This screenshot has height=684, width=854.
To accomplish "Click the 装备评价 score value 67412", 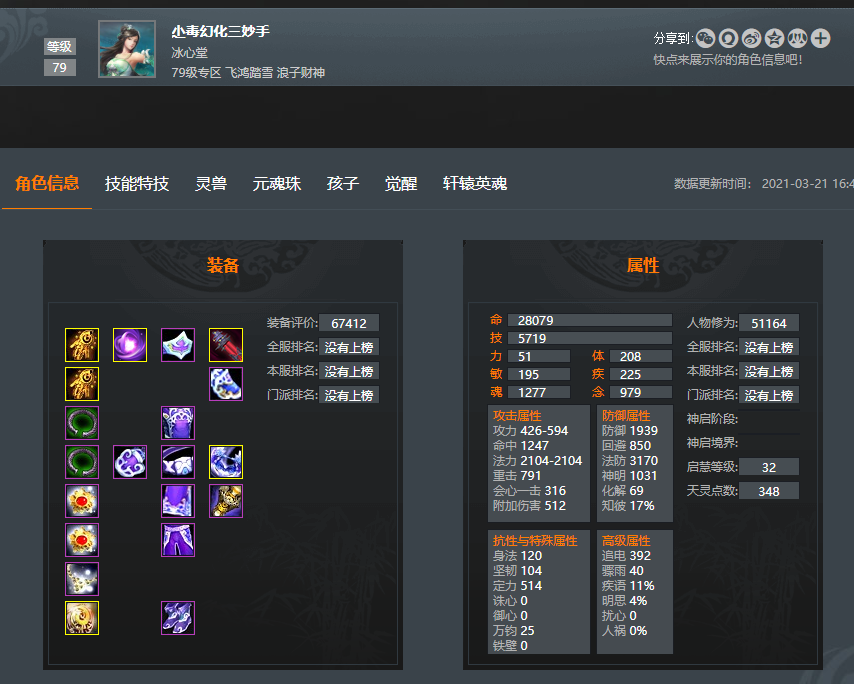I will point(349,323).
